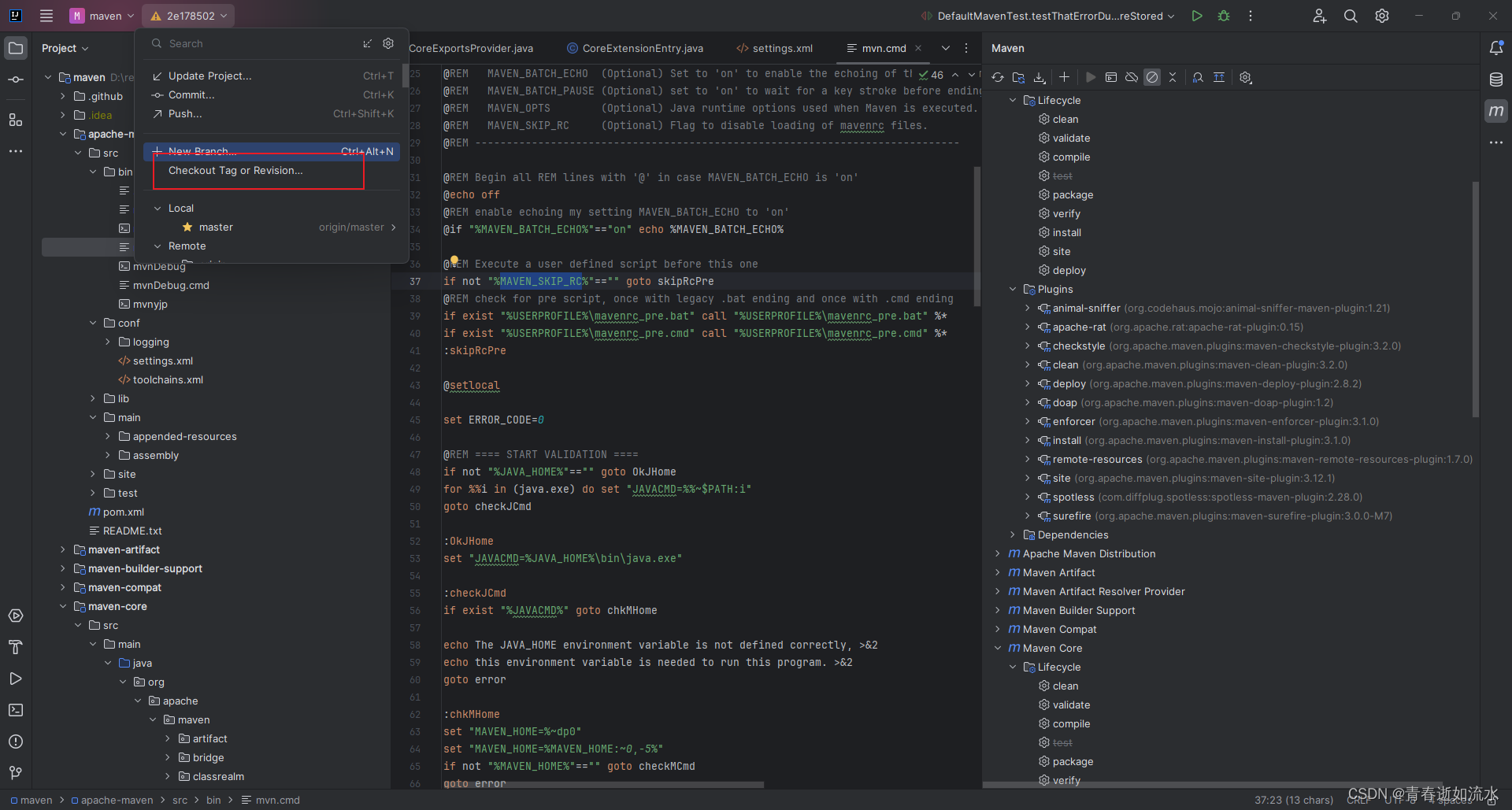
Task: Open the Build hammer tool window
Action: (x=16, y=647)
